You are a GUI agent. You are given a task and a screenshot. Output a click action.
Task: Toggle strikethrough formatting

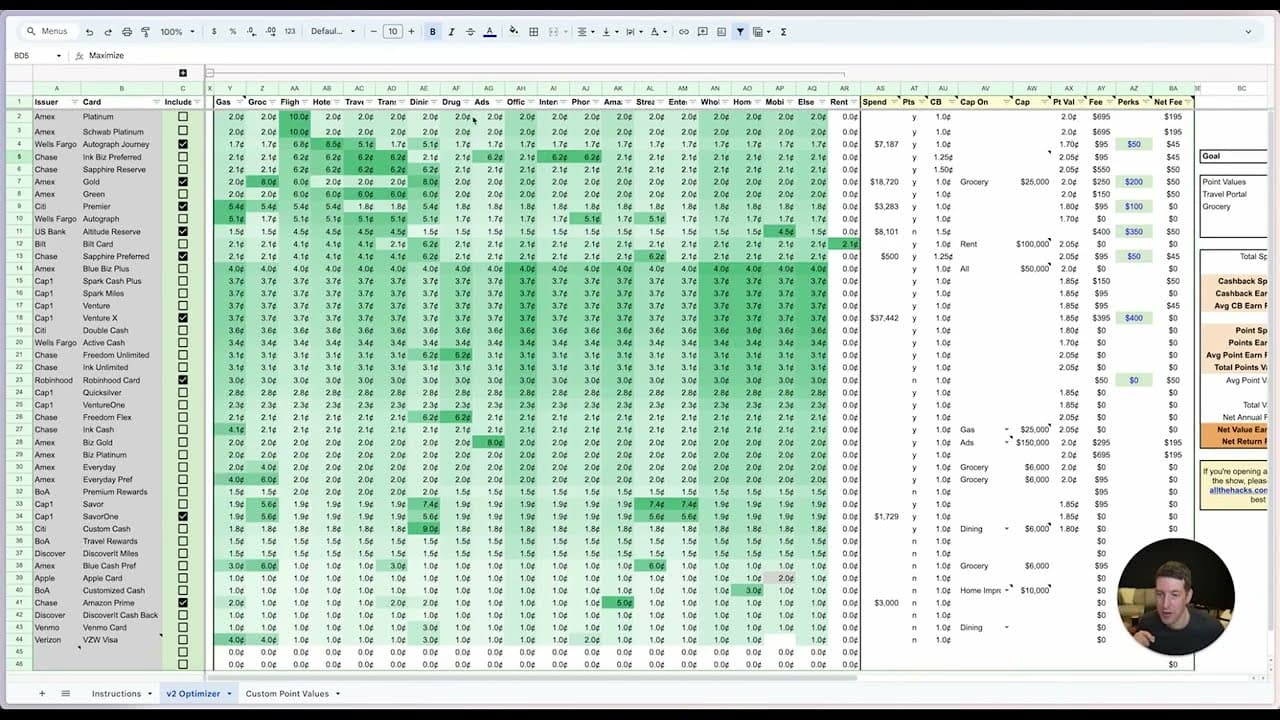[470, 32]
